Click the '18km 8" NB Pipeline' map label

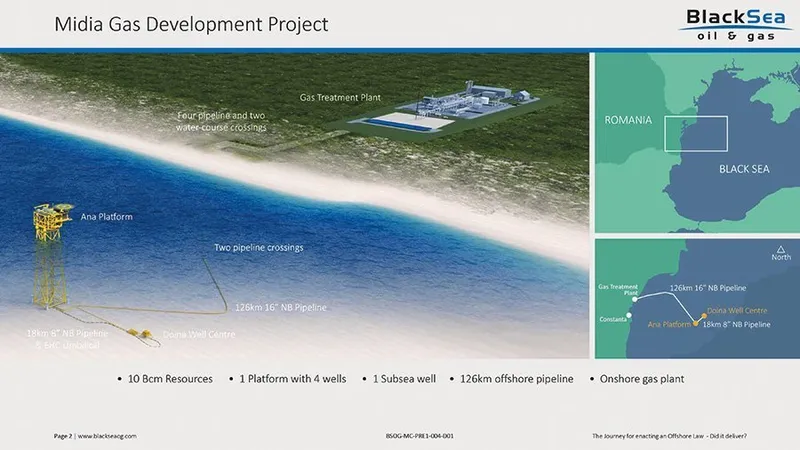(x=737, y=325)
